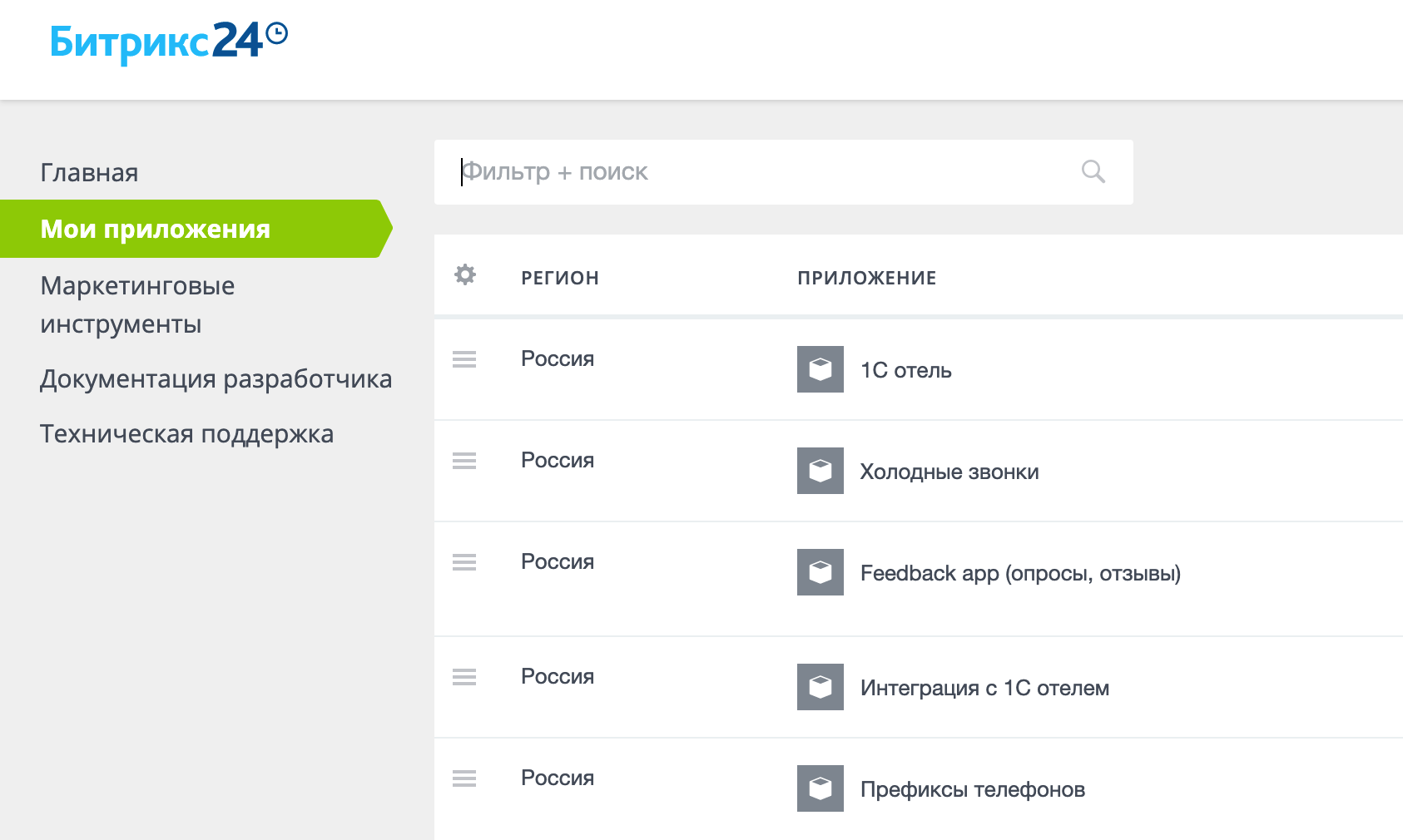This screenshot has width=1403, height=840.
Task: Click the Feedback app box icon
Action: (820, 572)
